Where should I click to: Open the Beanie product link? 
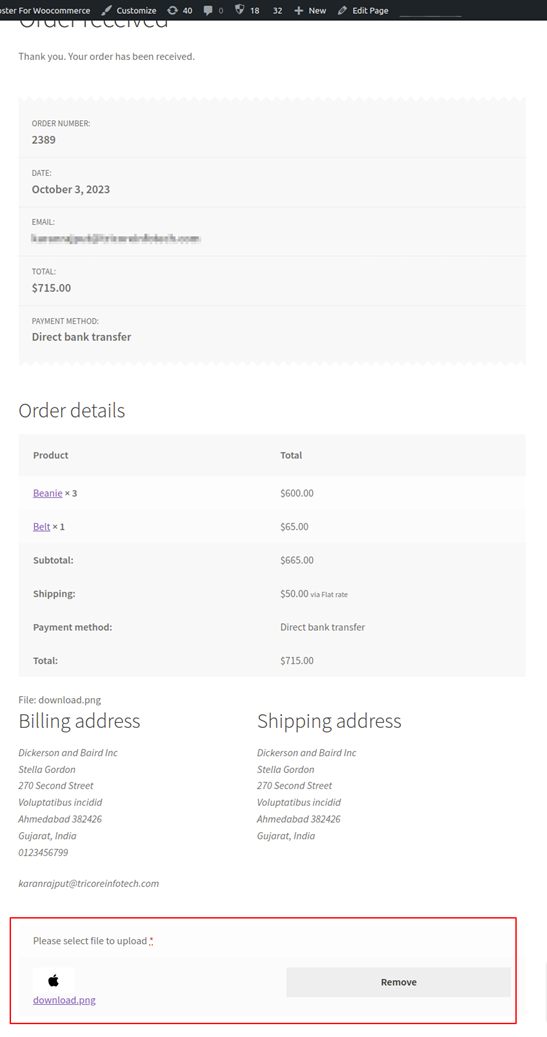[48, 493]
